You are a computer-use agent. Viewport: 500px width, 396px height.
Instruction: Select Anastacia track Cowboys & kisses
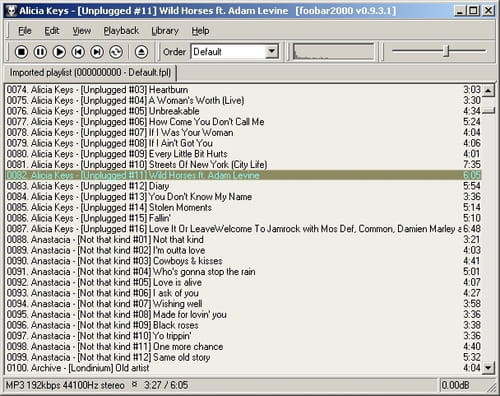243,261
